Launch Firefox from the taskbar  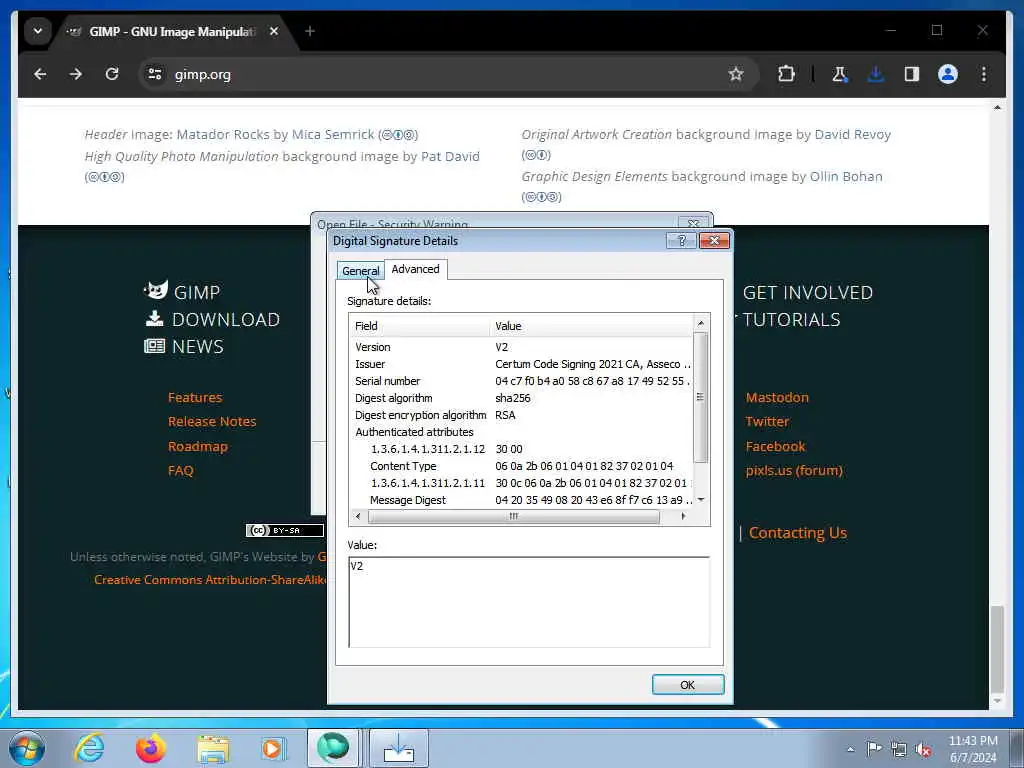(150, 748)
